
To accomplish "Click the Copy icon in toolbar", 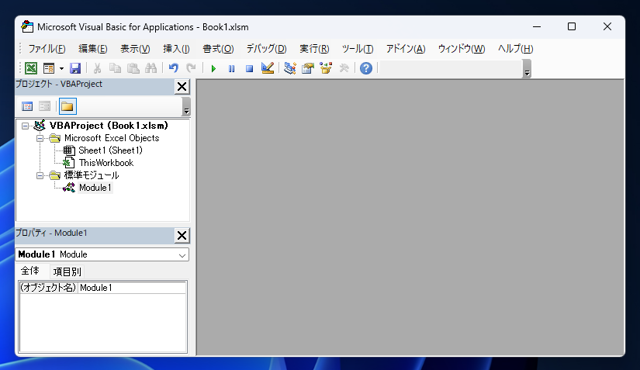I will [x=115, y=68].
